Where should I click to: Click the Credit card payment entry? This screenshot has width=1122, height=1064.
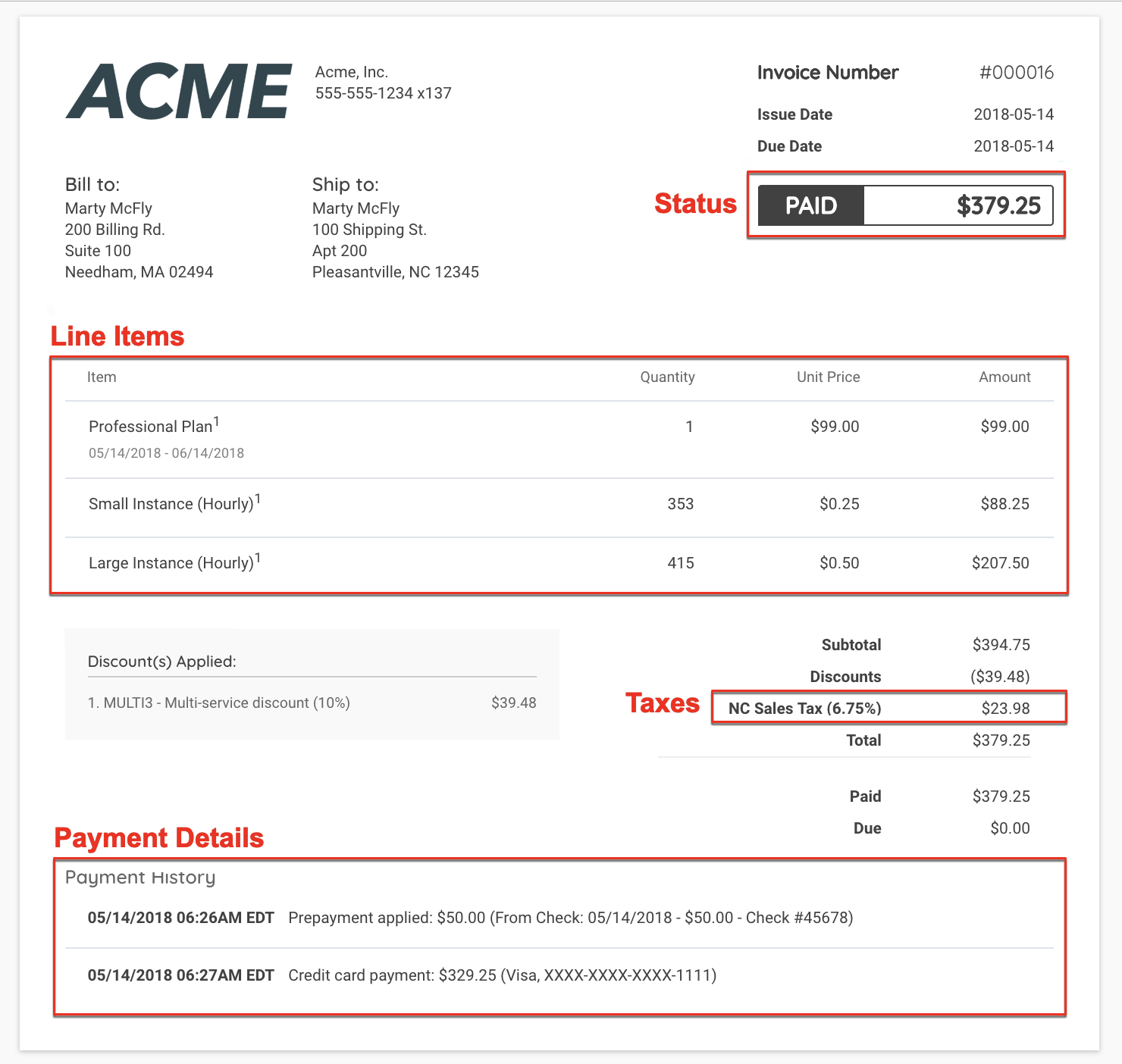502,975
